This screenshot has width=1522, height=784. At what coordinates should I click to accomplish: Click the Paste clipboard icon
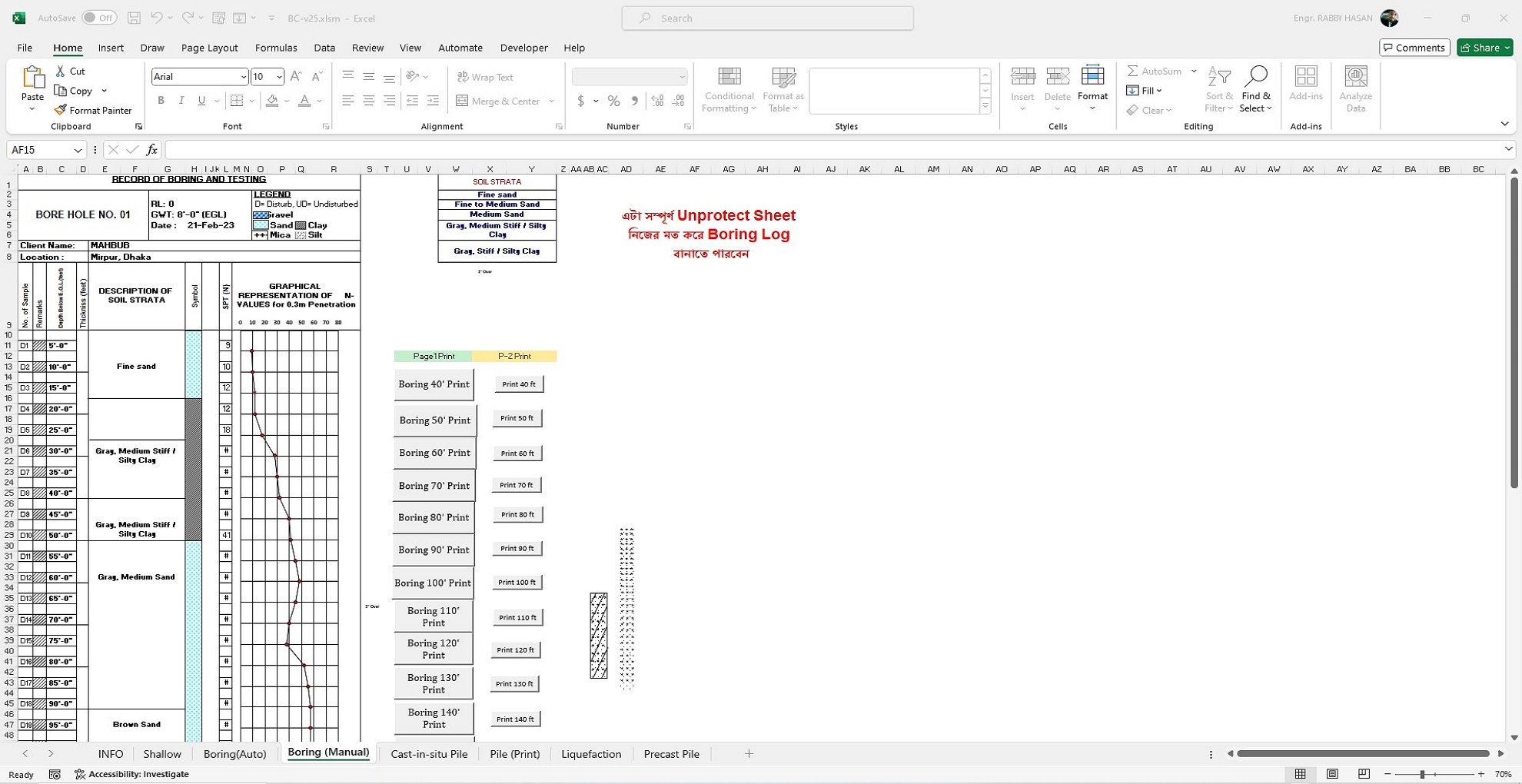point(32,78)
